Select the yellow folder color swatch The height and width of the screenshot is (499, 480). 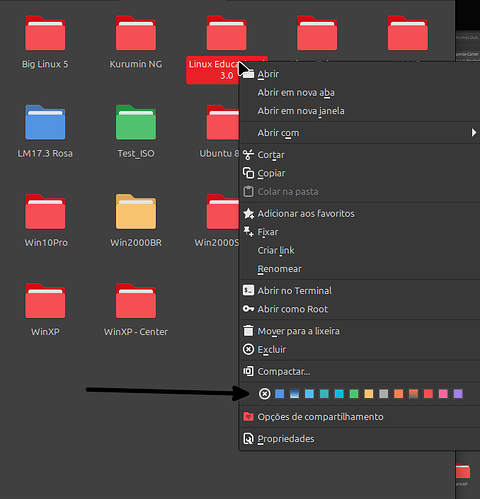pyautogui.click(x=369, y=394)
